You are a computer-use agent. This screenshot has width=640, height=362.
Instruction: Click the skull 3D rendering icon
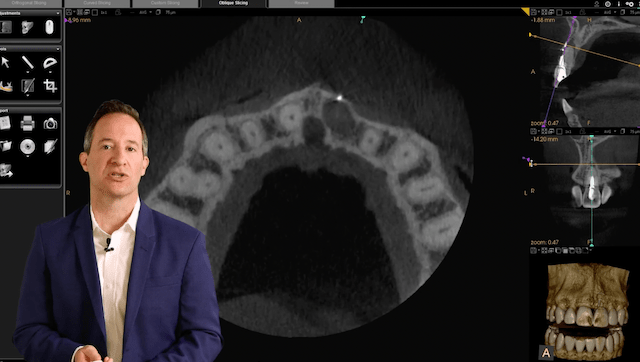(27, 27)
